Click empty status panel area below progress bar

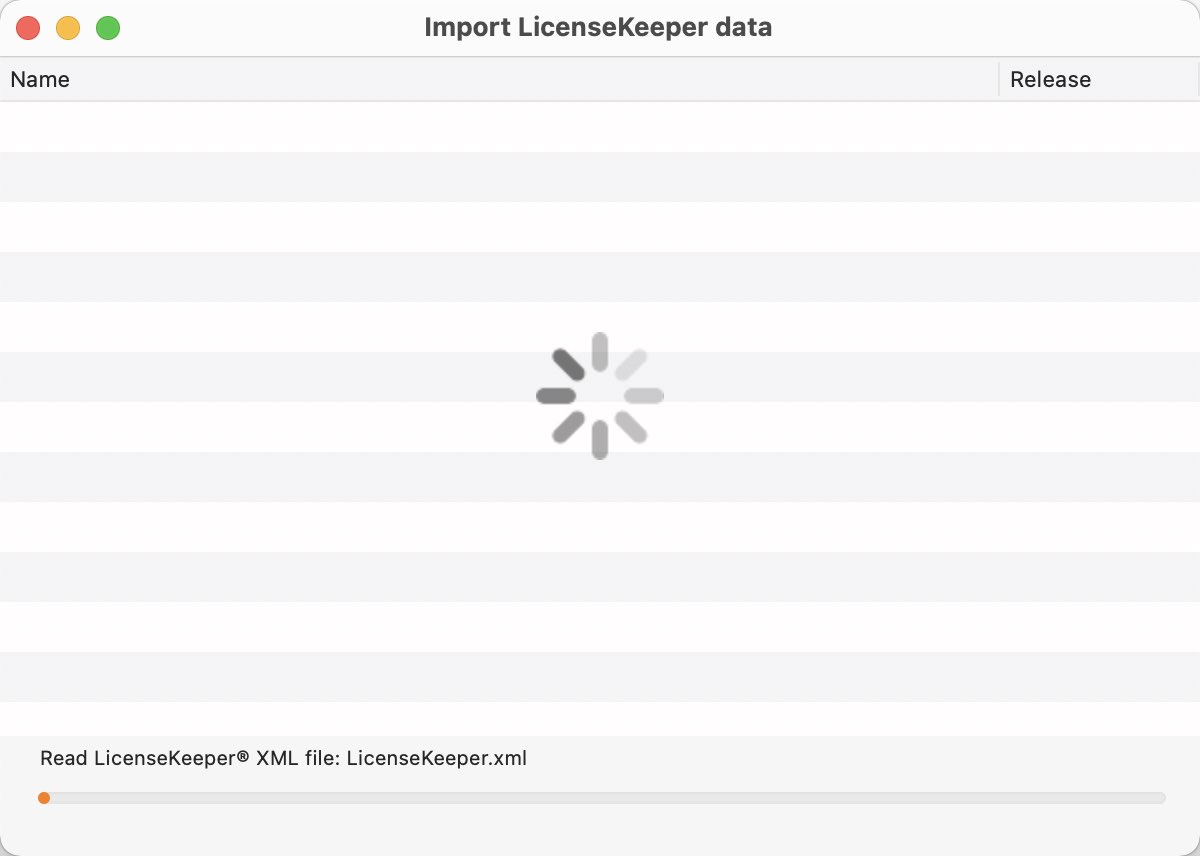[600, 830]
